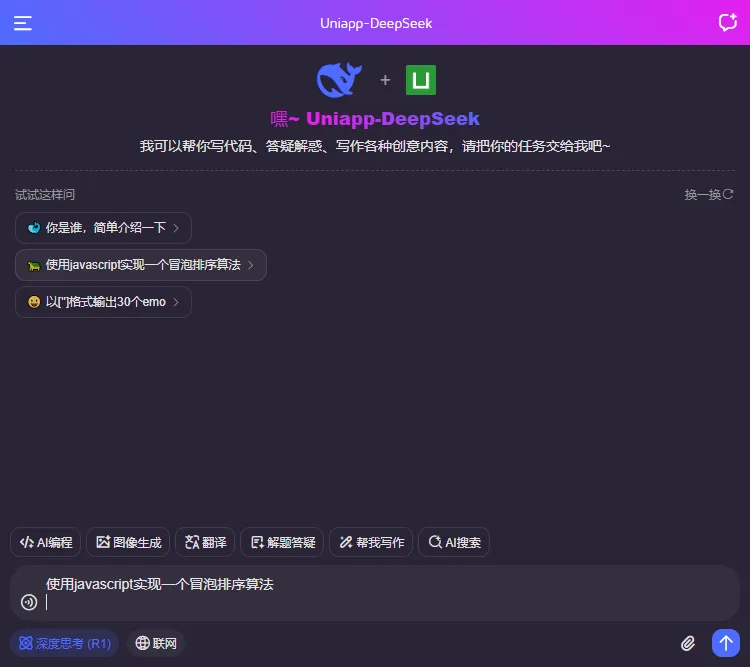This screenshot has width=750, height=667.
Task: Attach a file with the paperclip icon
Action: click(x=688, y=643)
